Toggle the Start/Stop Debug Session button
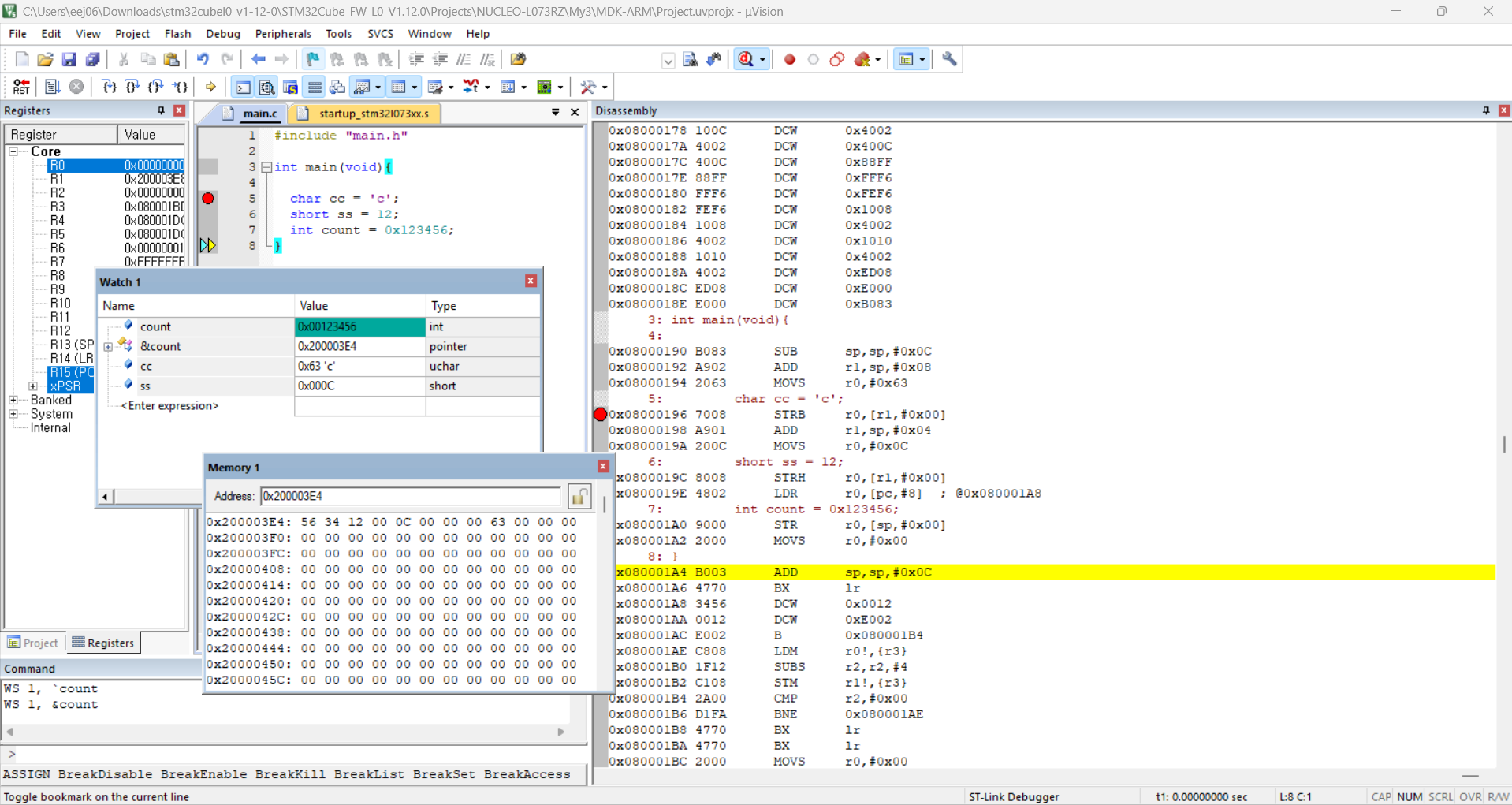 pyautogui.click(x=746, y=59)
